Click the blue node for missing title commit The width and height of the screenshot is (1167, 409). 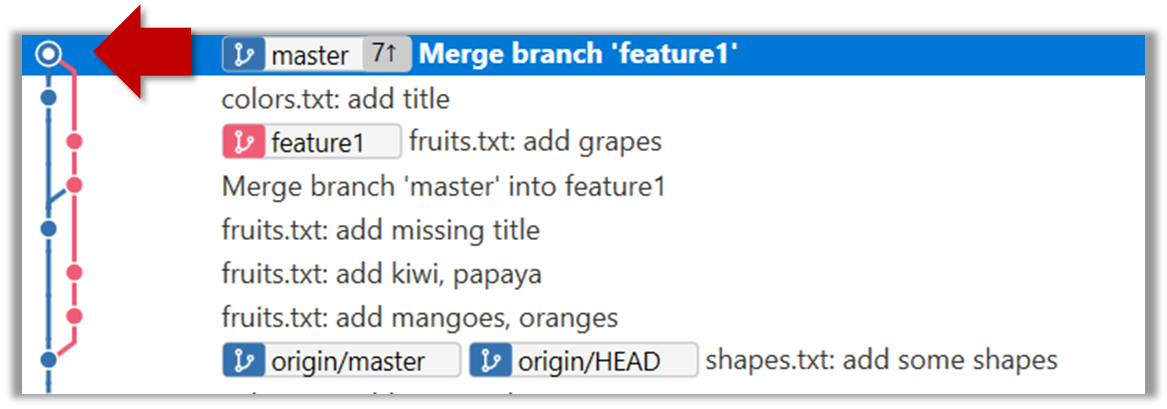tap(47, 229)
